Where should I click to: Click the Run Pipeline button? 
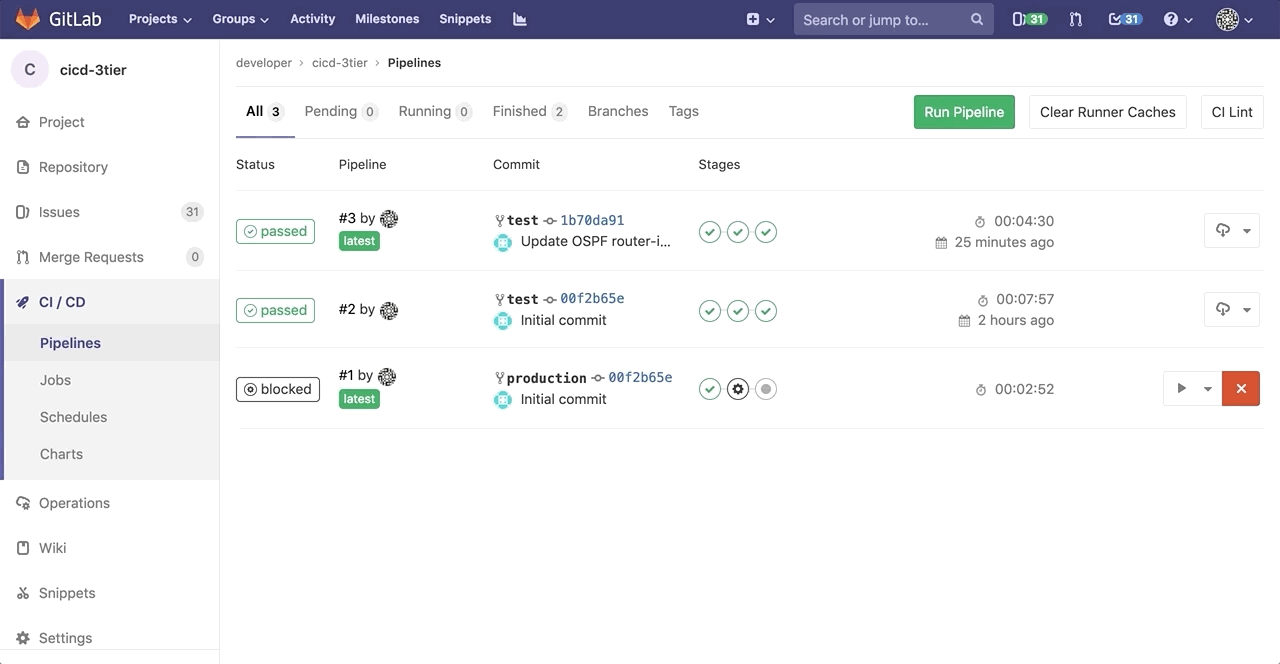click(964, 112)
